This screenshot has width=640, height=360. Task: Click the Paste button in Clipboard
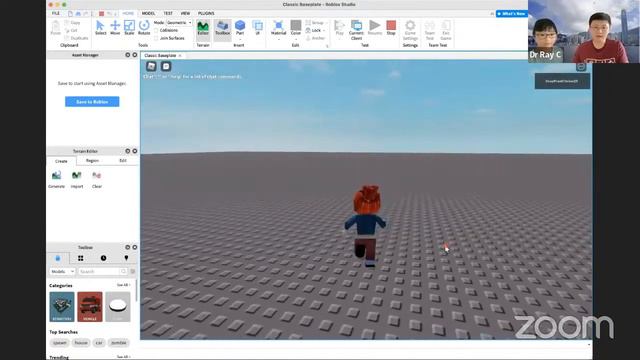coord(56,28)
